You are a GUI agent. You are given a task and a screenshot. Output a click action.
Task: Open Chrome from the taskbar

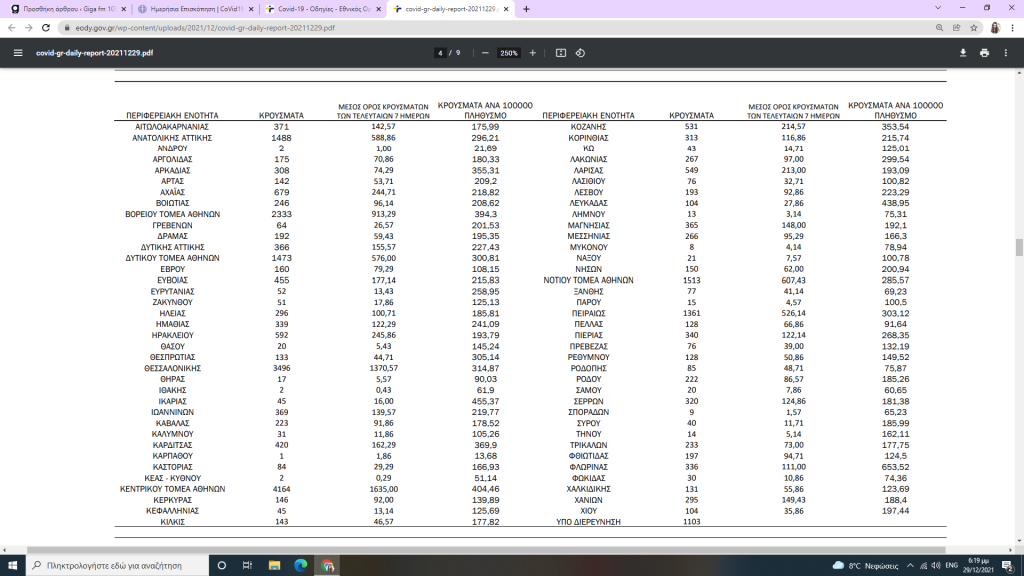point(327,566)
